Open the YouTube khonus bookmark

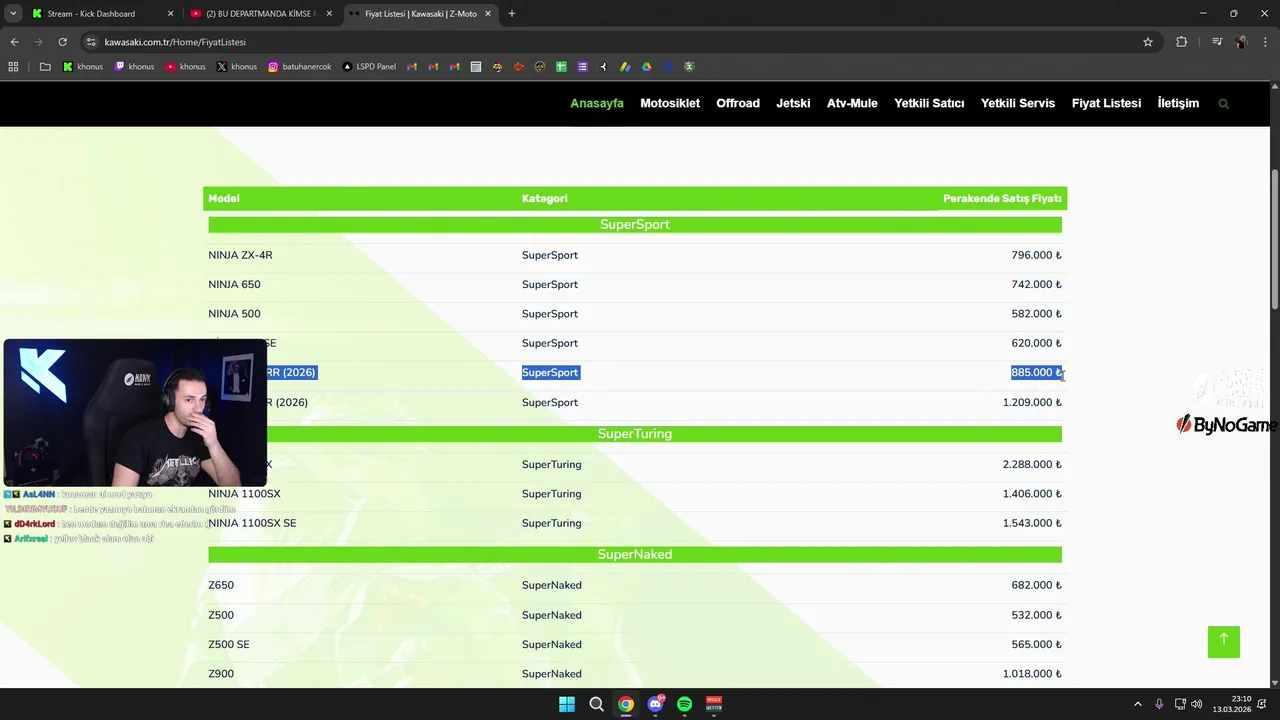(186, 67)
